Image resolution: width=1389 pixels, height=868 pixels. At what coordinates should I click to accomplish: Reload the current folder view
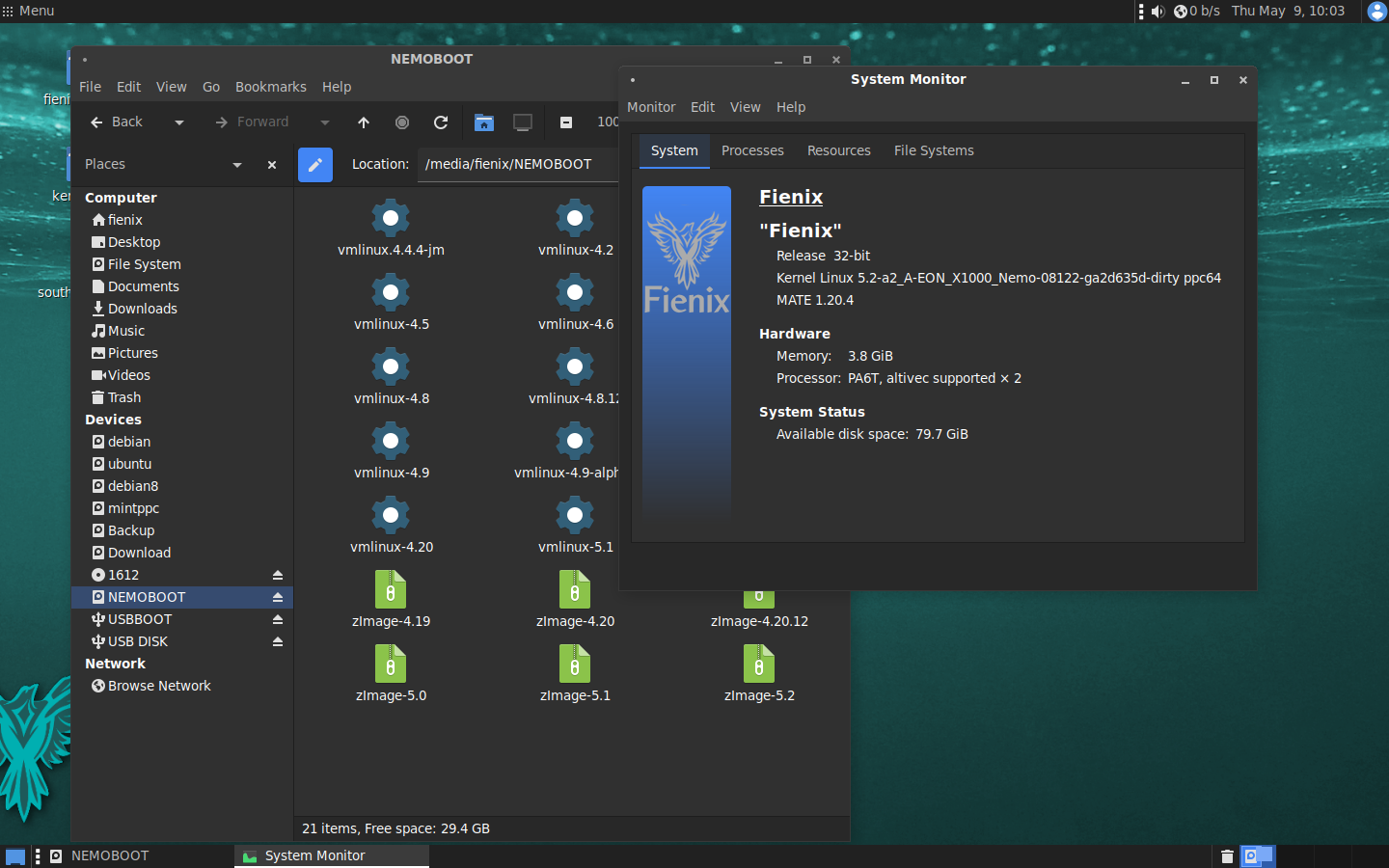coord(441,122)
